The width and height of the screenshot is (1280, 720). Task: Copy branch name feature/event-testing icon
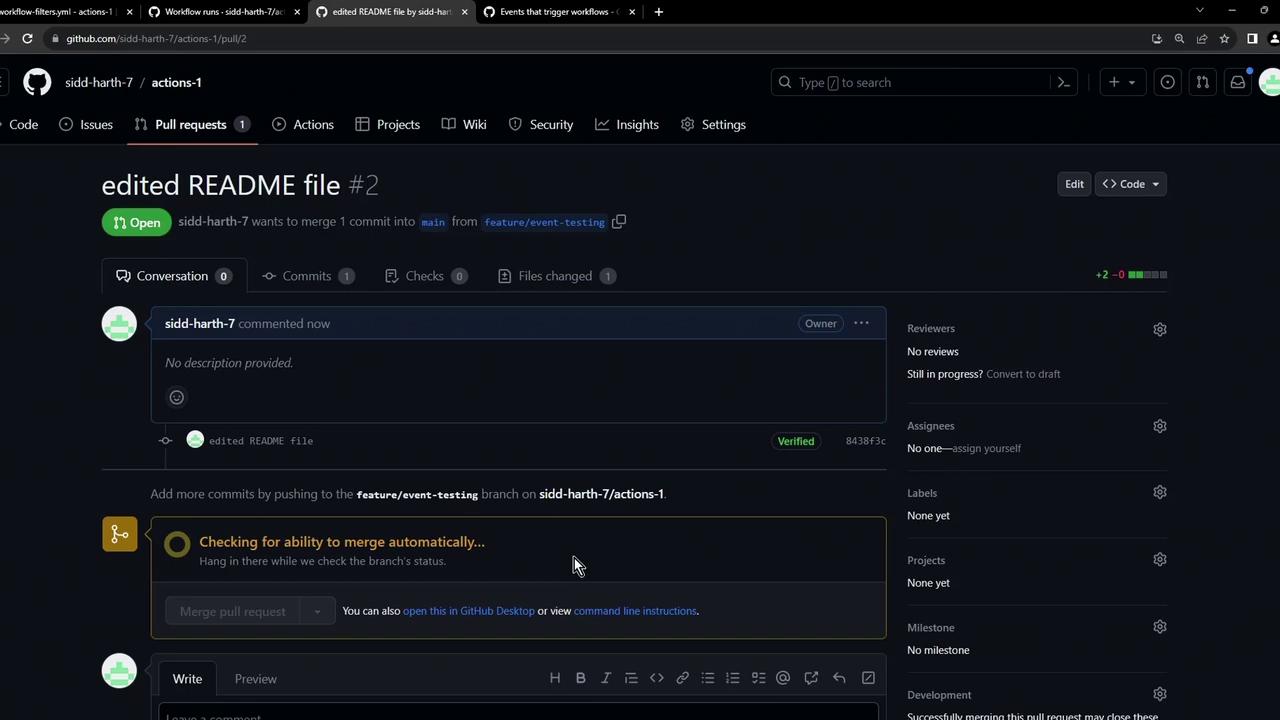[619, 222]
